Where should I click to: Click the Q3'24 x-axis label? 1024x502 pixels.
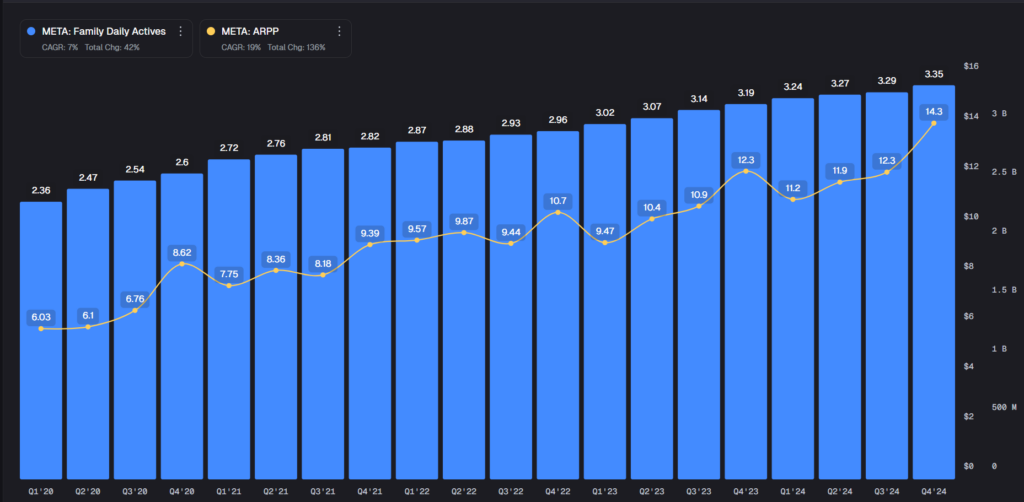[x=887, y=490]
